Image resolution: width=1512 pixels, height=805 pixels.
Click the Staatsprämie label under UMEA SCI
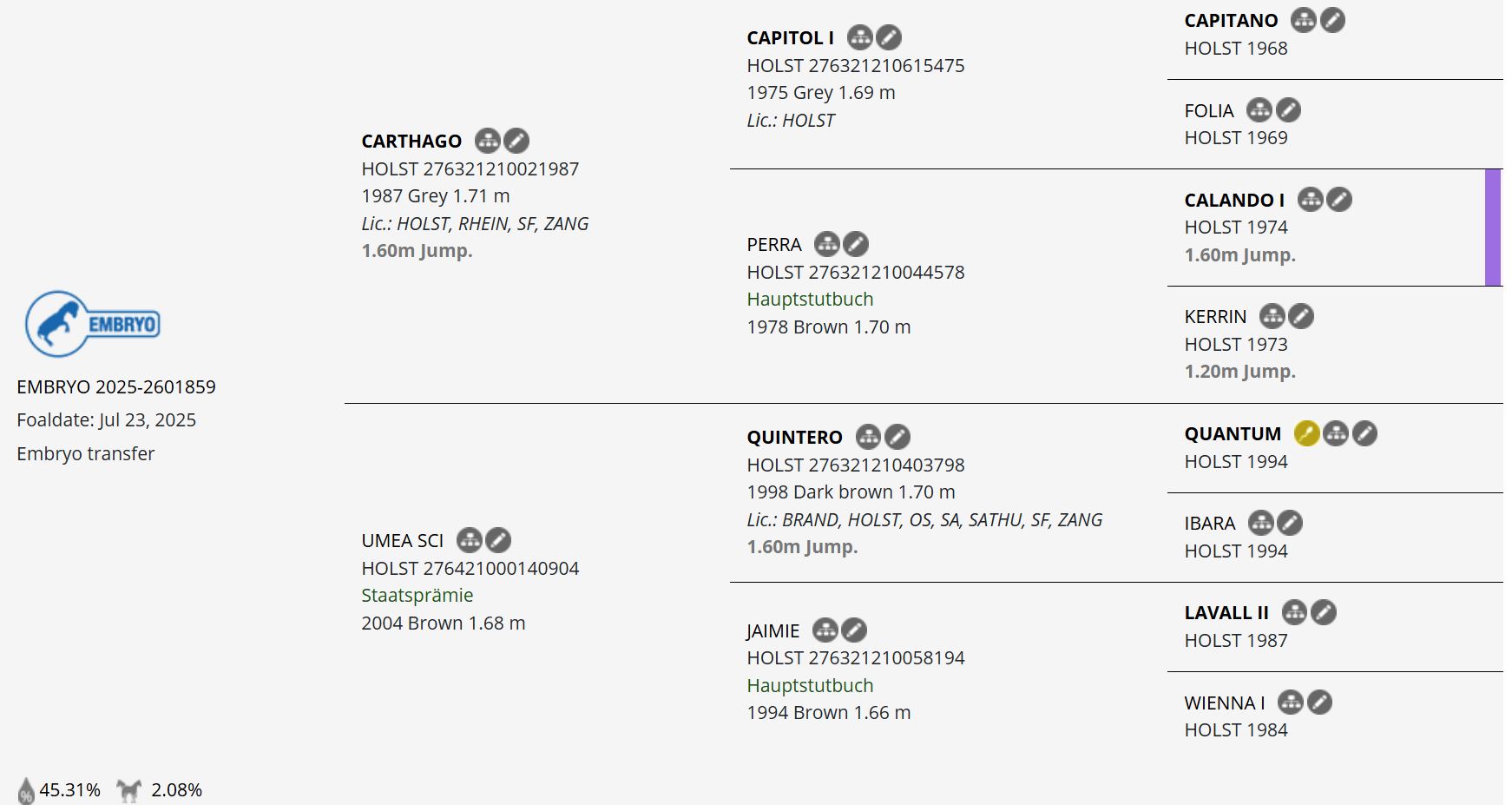(417, 596)
